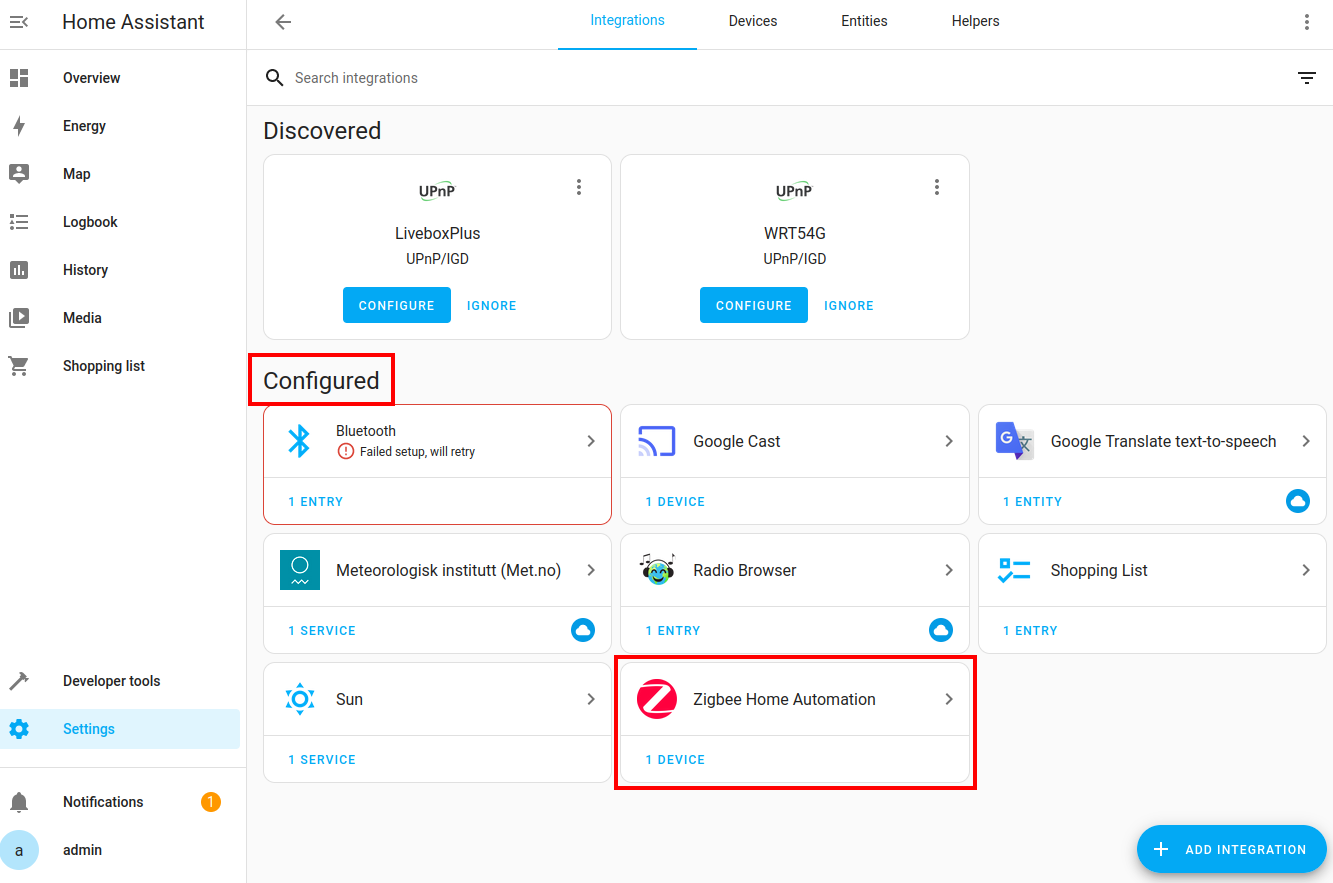Viewport: 1333px width, 883px height.
Task: Open the integrations filter icon
Action: [1306, 77]
